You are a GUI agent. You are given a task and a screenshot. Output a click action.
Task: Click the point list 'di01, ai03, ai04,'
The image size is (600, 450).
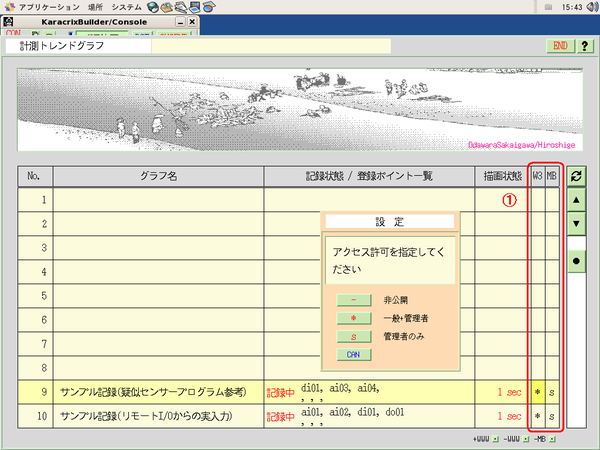pyautogui.click(x=340, y=388)
